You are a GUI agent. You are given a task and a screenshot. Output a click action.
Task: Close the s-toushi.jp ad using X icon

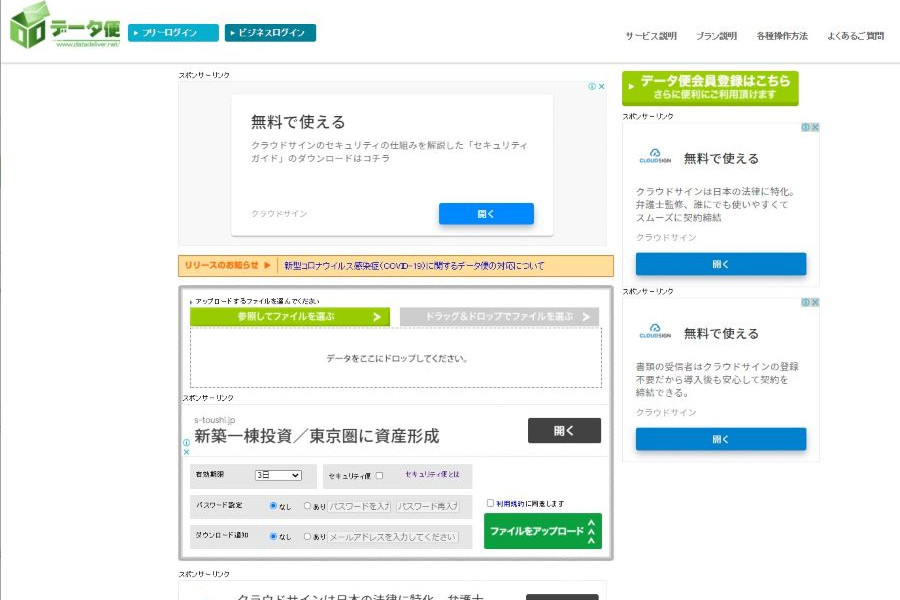coord(186,452)
